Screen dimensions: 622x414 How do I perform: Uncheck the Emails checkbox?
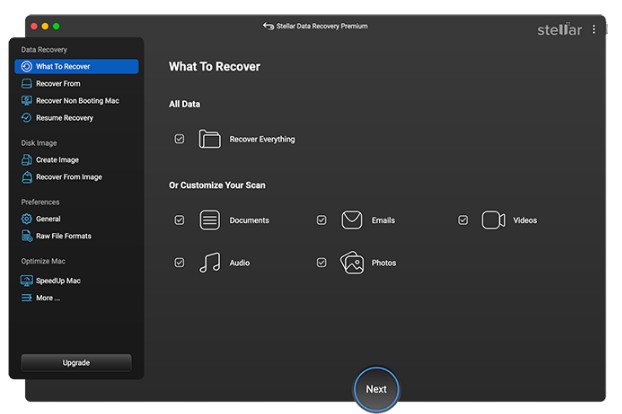[321, 220]
